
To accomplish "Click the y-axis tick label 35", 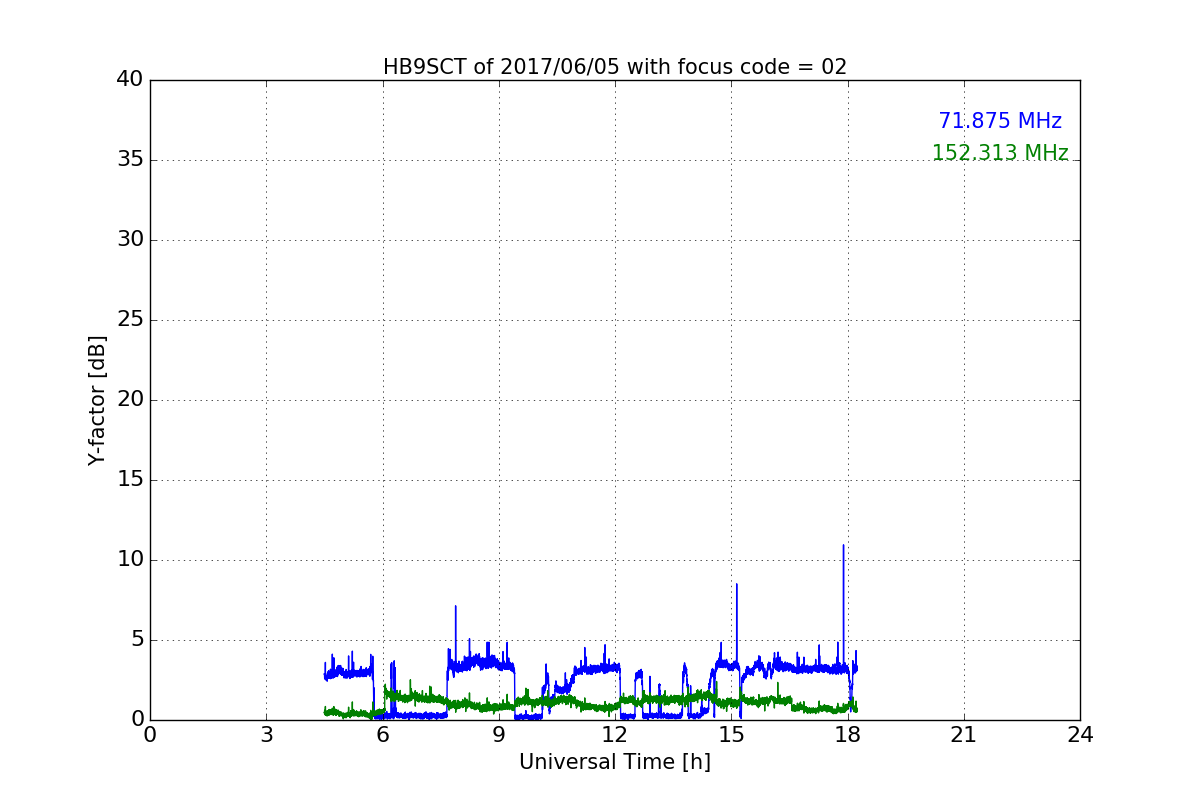I will pyautogui.click(x=130, y=160).
